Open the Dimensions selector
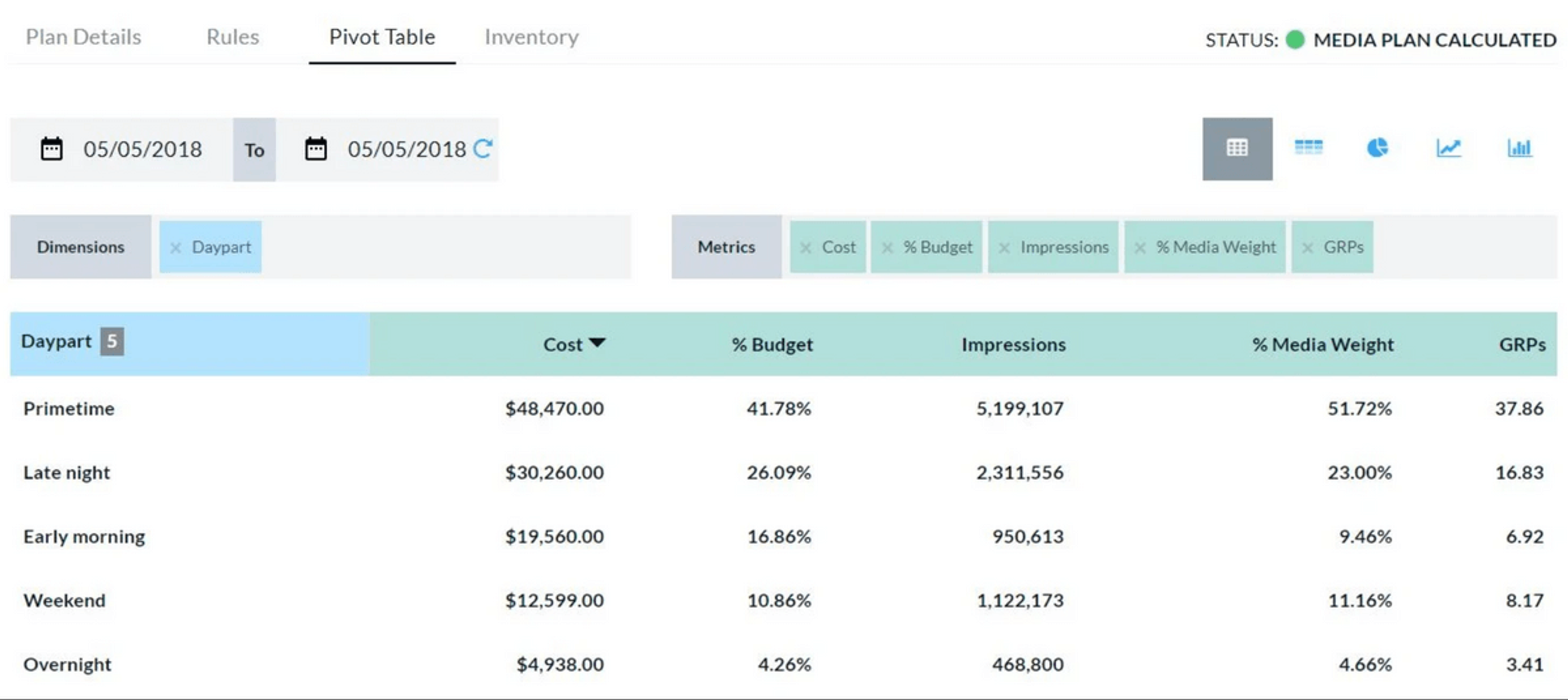This screenshot has width=1568, height=700. (80, 247)
